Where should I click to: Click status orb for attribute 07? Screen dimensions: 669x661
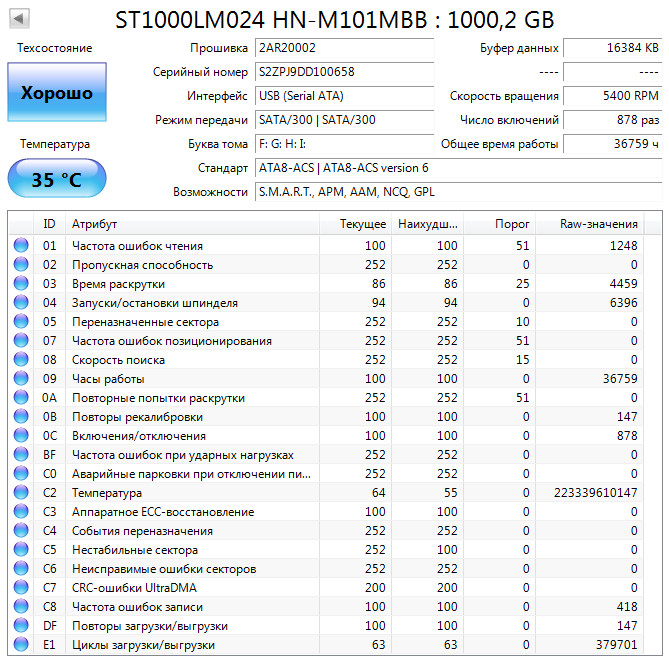[21, 341]
